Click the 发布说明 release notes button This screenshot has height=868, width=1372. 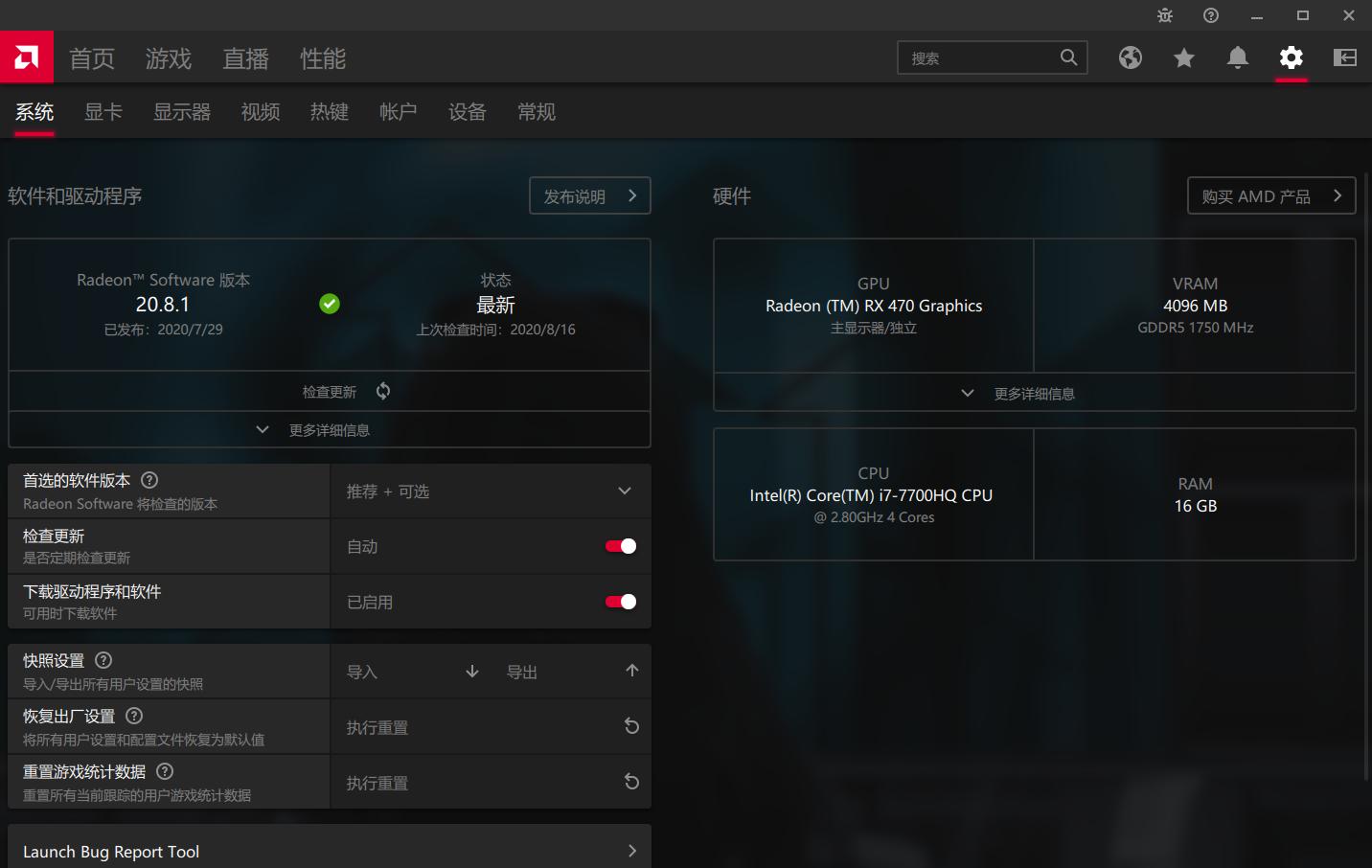click(589, 195)
